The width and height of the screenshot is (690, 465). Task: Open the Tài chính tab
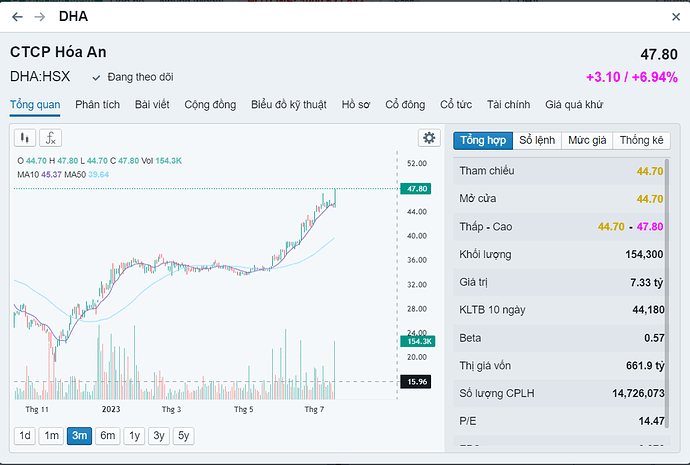(508, 104)
